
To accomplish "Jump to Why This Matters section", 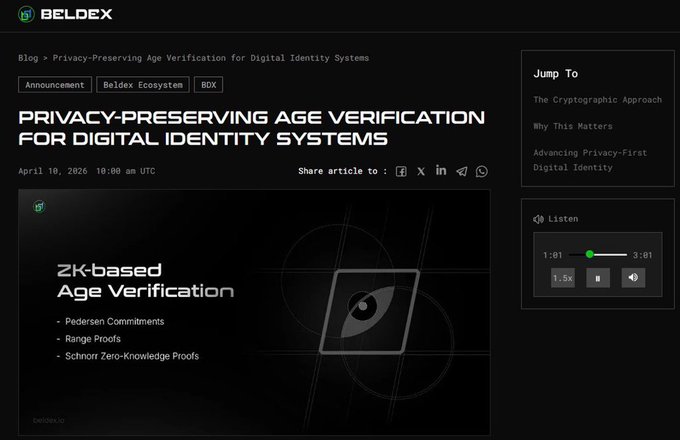I will [573, 126].
